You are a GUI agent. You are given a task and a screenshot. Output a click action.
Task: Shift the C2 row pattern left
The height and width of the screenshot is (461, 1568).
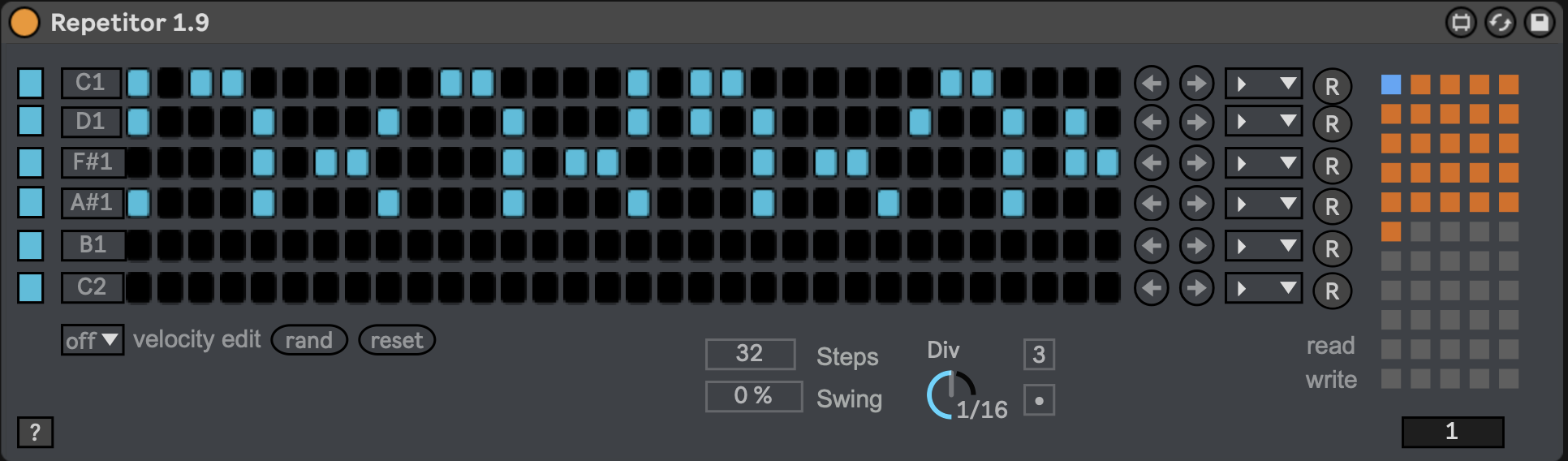[x=1151, y=288]
